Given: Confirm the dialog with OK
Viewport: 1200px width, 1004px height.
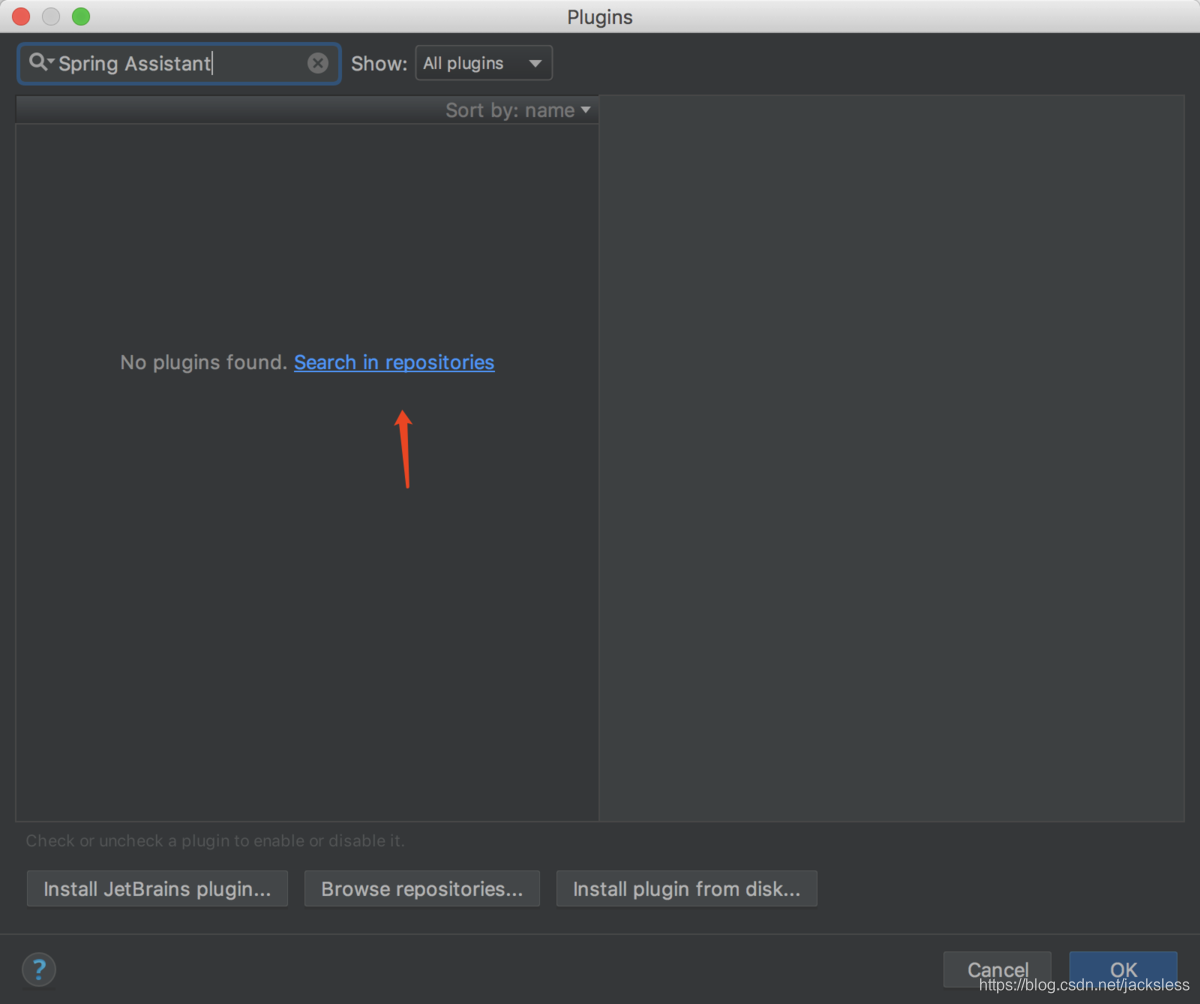Looking at the screenshot, I should [x=1123, y=969].
